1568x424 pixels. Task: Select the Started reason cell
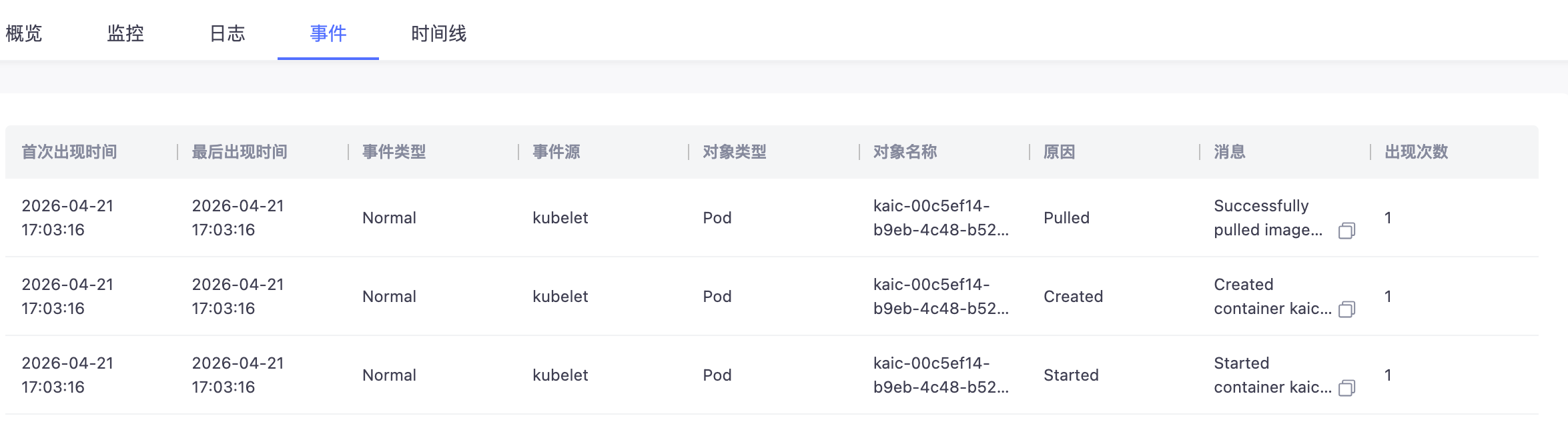click(1071, 375)
